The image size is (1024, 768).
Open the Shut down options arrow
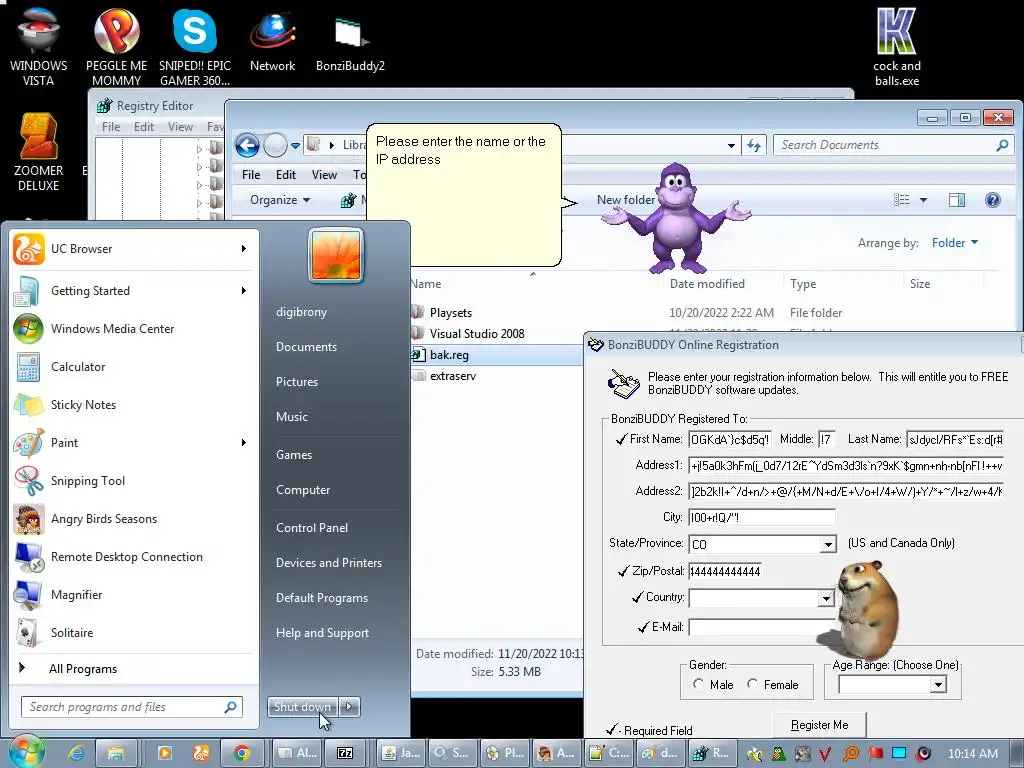(349, 706)
